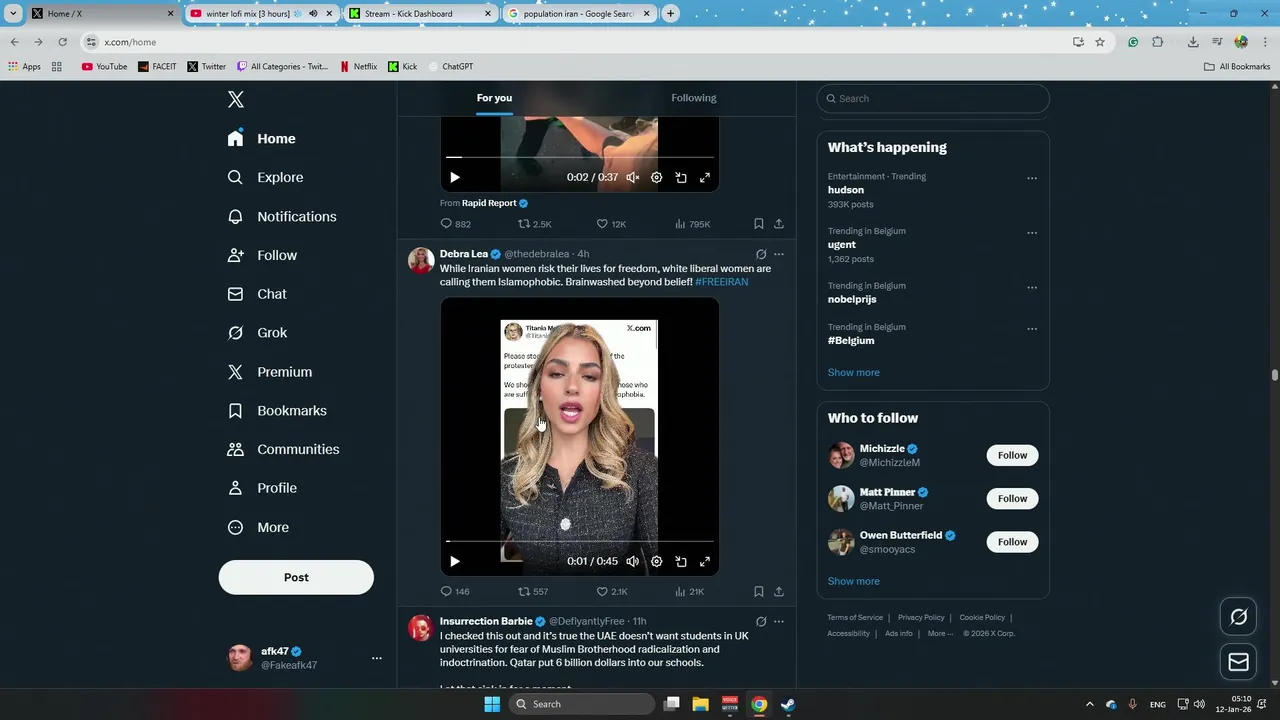
Task: Seek on Debra Lea video progress bar
Action: click(580, 541)
